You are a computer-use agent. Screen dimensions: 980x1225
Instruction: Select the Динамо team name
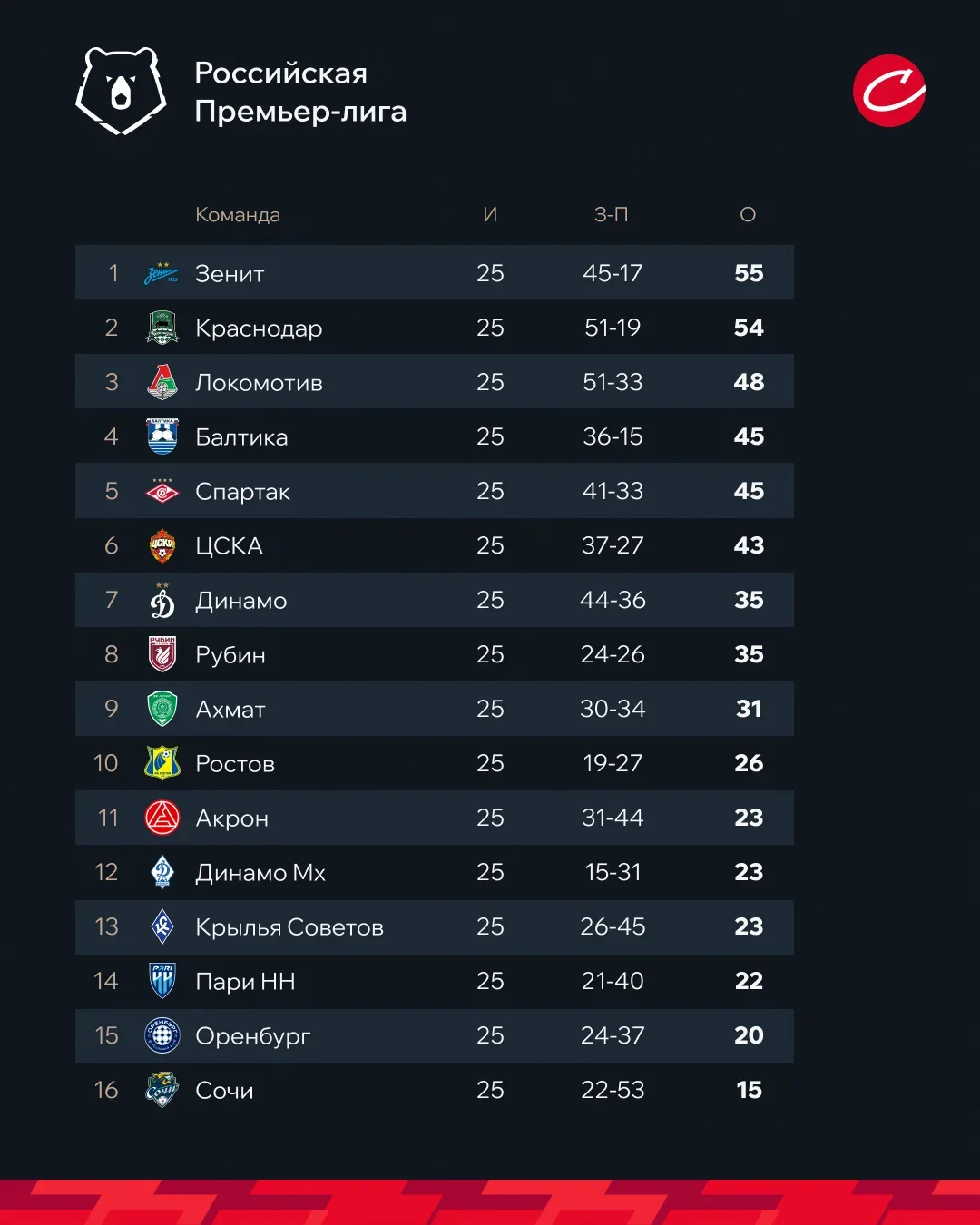[x=241, y=601]
